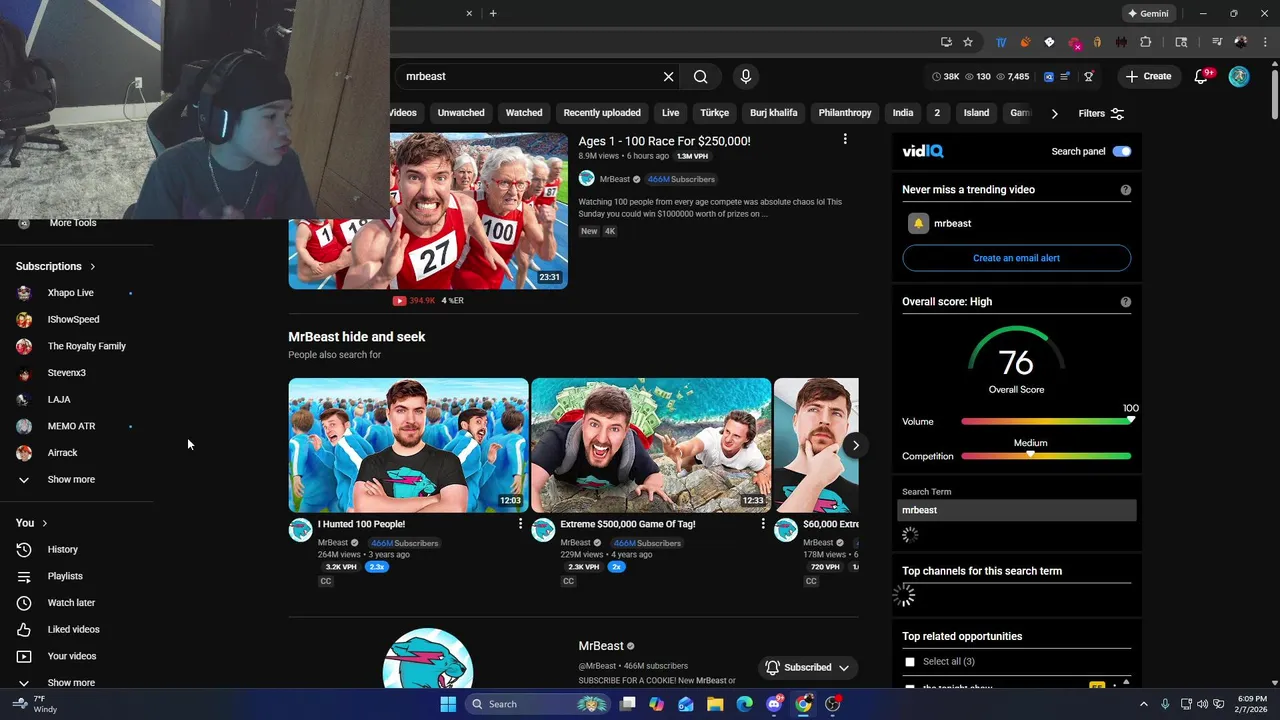
Task: Click the Create button
Action: tap(1148, 76)
